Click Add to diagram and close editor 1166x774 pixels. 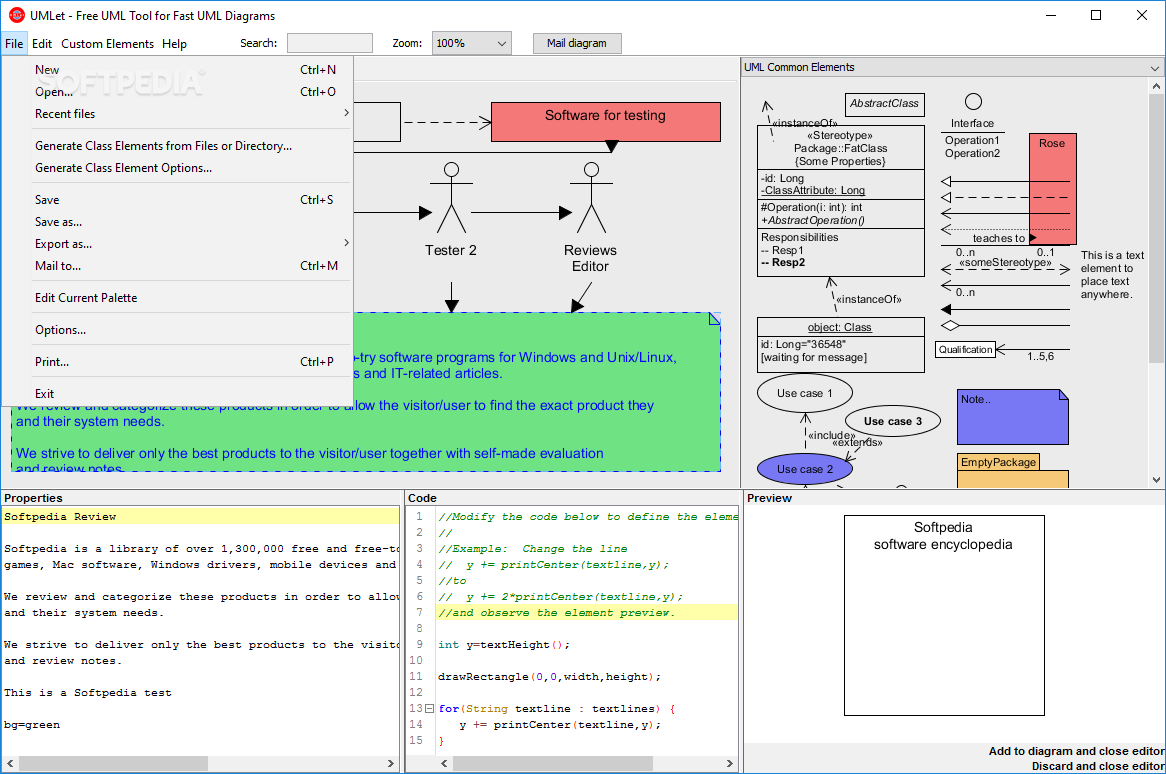click(1076, 752)
